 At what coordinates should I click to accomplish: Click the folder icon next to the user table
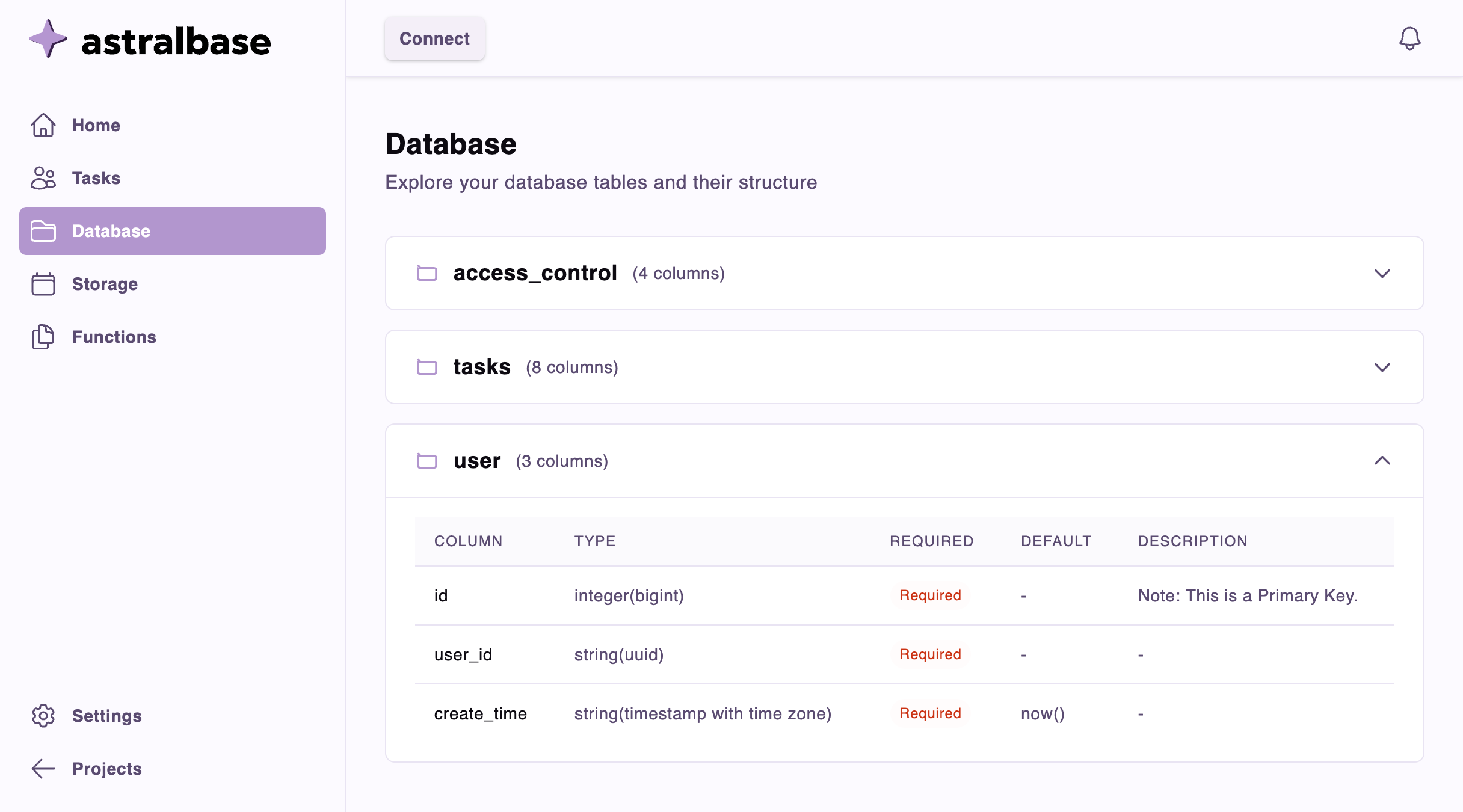coord(428,461)
